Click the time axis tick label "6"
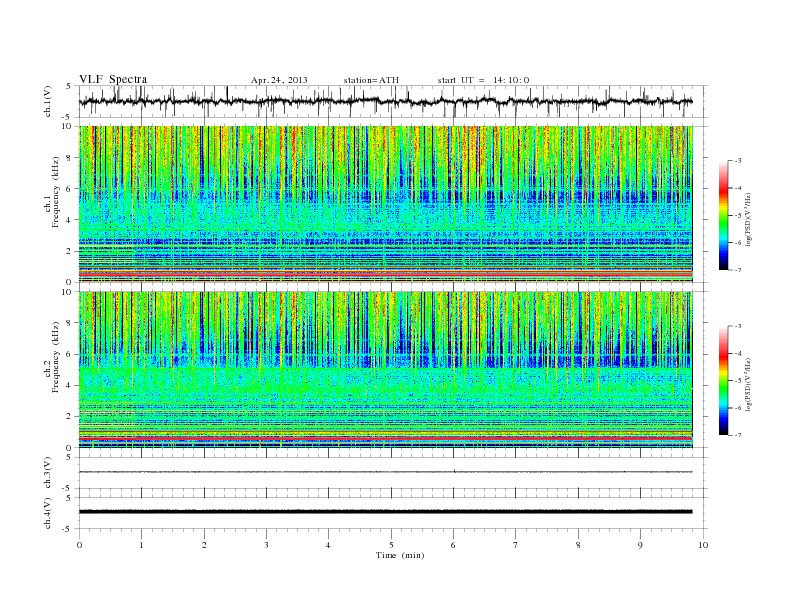The width and height of the screenshot is (792, 612). pos(453,545)
